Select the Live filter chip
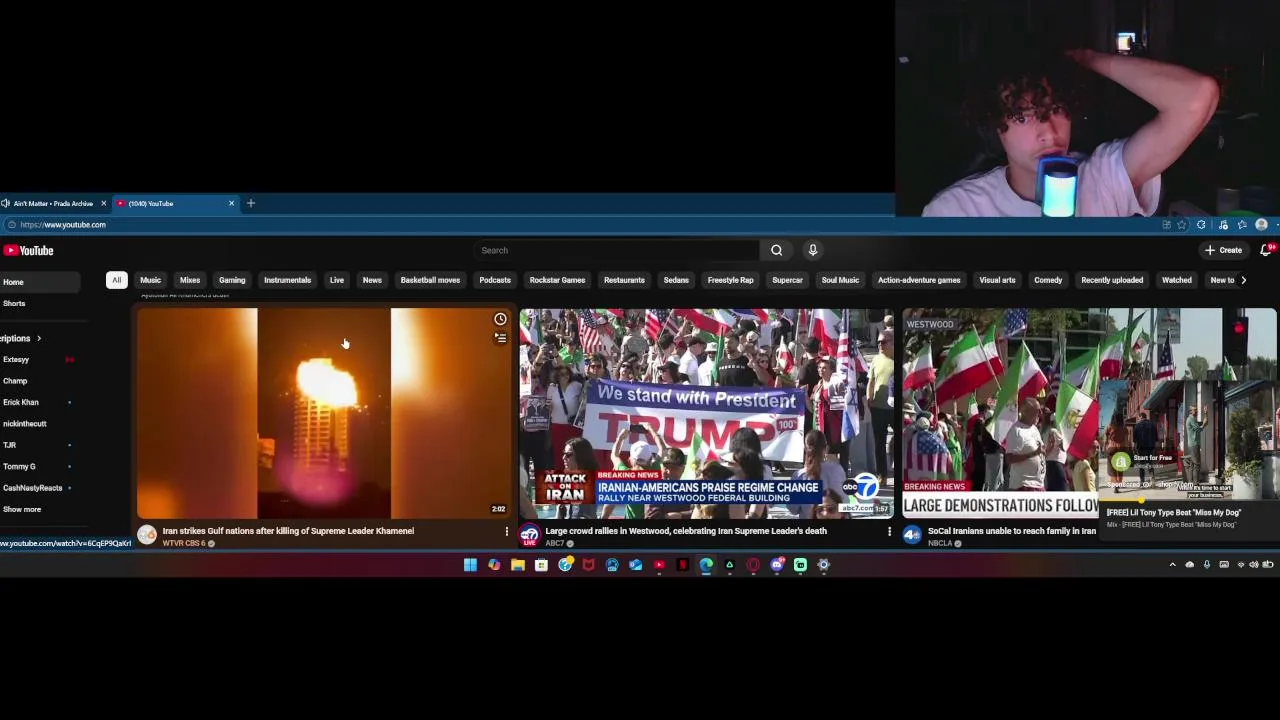Viewport: 1280px width, 720px height. point(337,280)
